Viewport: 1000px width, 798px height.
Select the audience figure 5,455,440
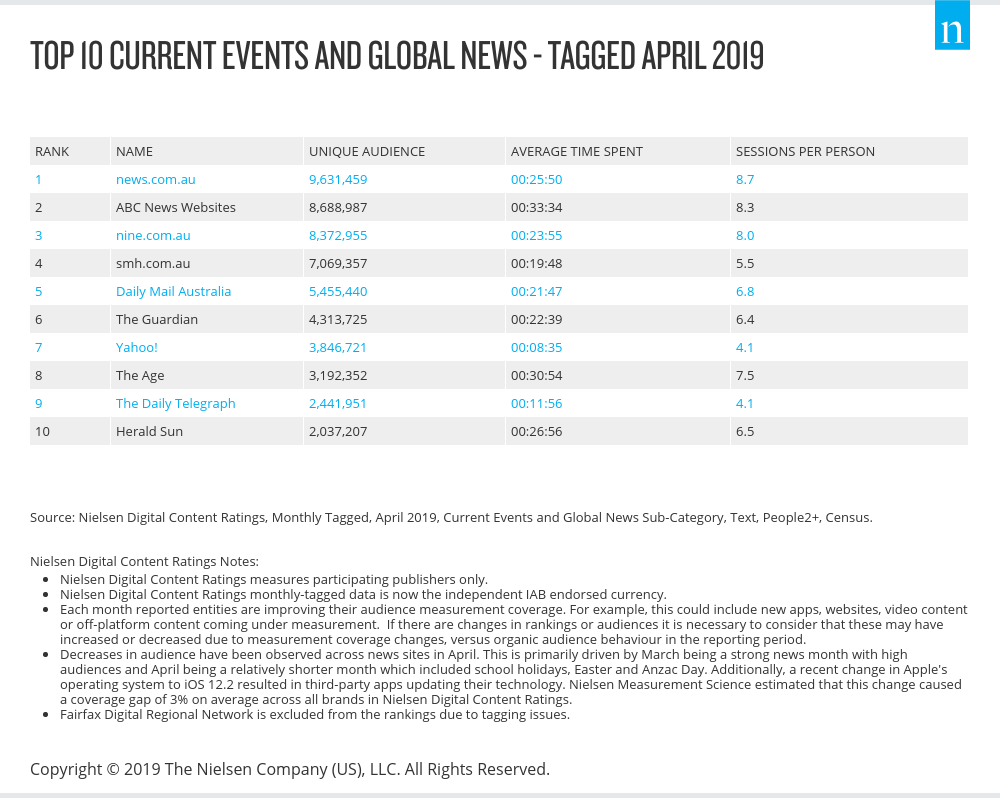(338, 292)
